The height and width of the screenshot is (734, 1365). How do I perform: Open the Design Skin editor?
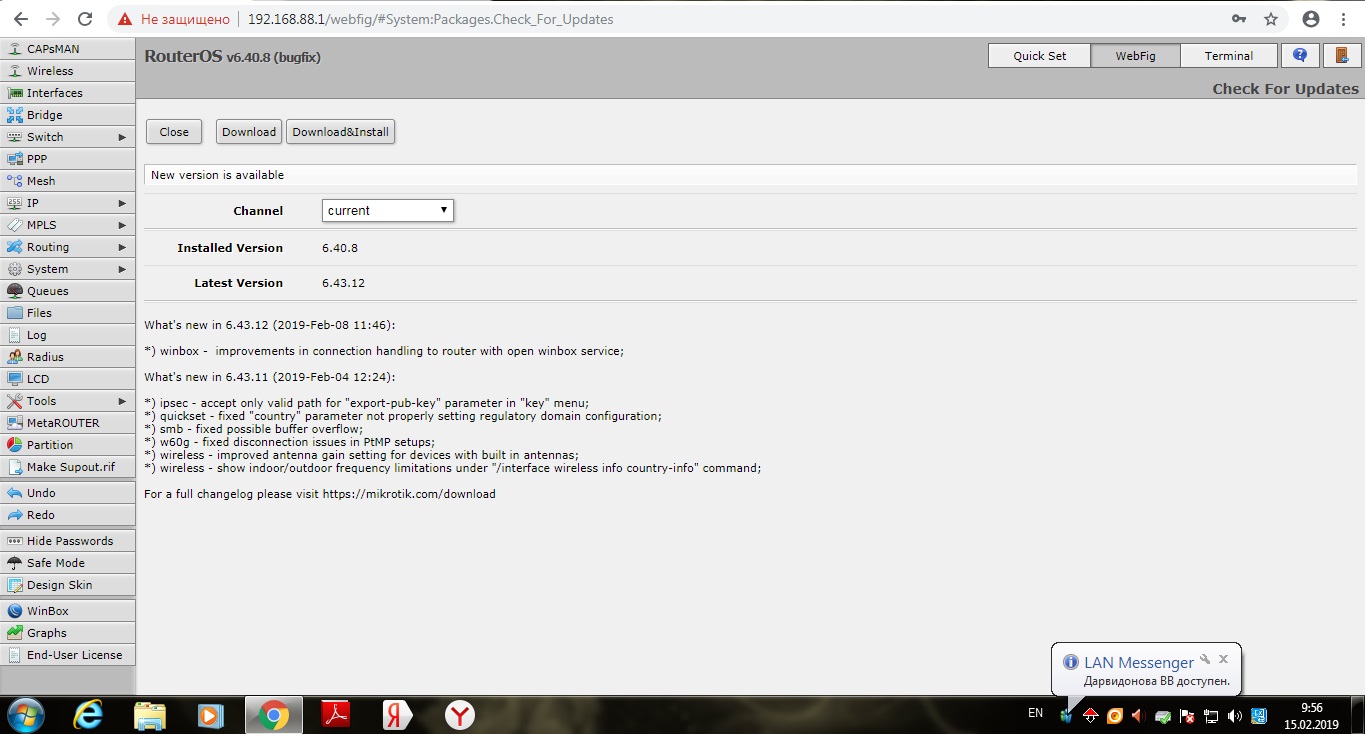pyautogui.click(x=68, y=585)
